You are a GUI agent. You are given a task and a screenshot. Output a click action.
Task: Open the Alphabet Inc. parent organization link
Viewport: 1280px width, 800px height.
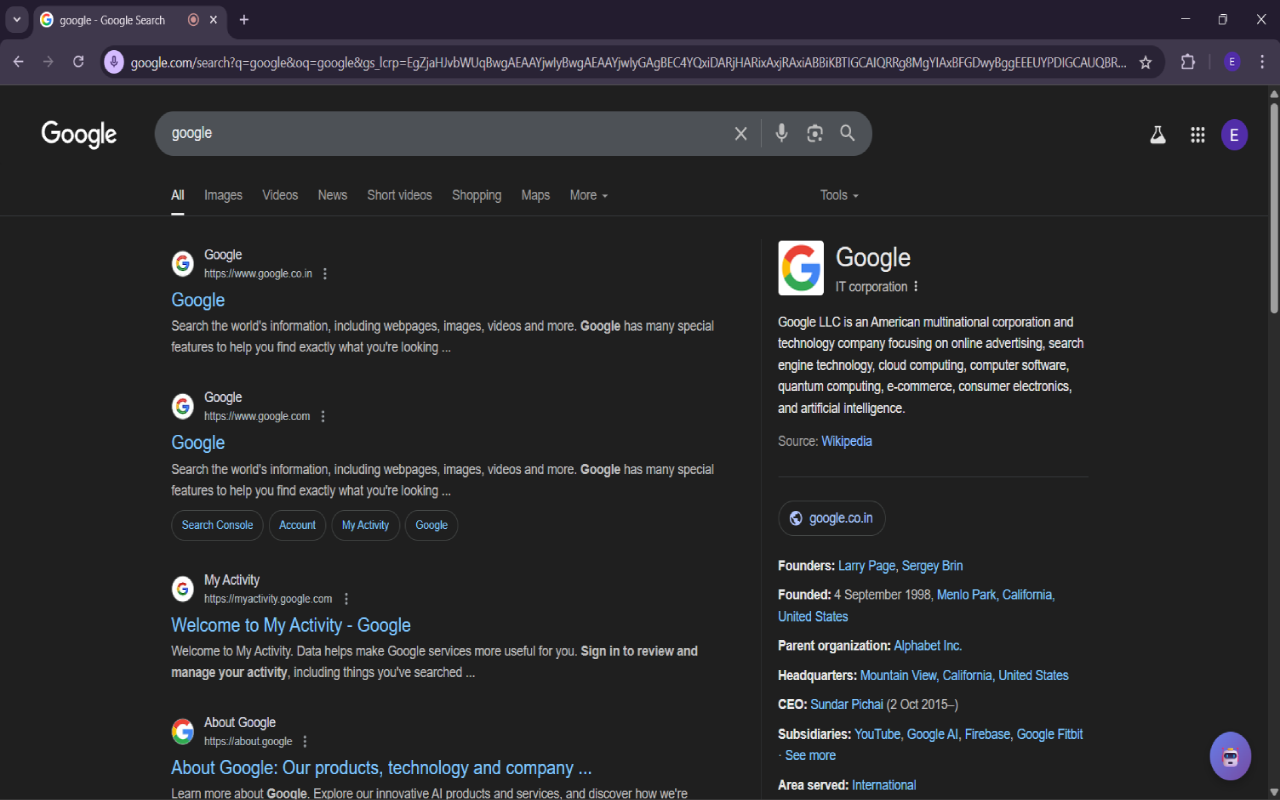928,646
